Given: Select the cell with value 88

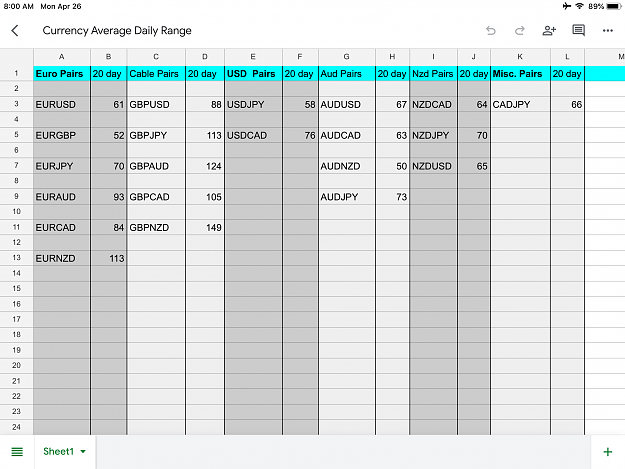Looking at the screenshot, I should [x=205, y=104].
